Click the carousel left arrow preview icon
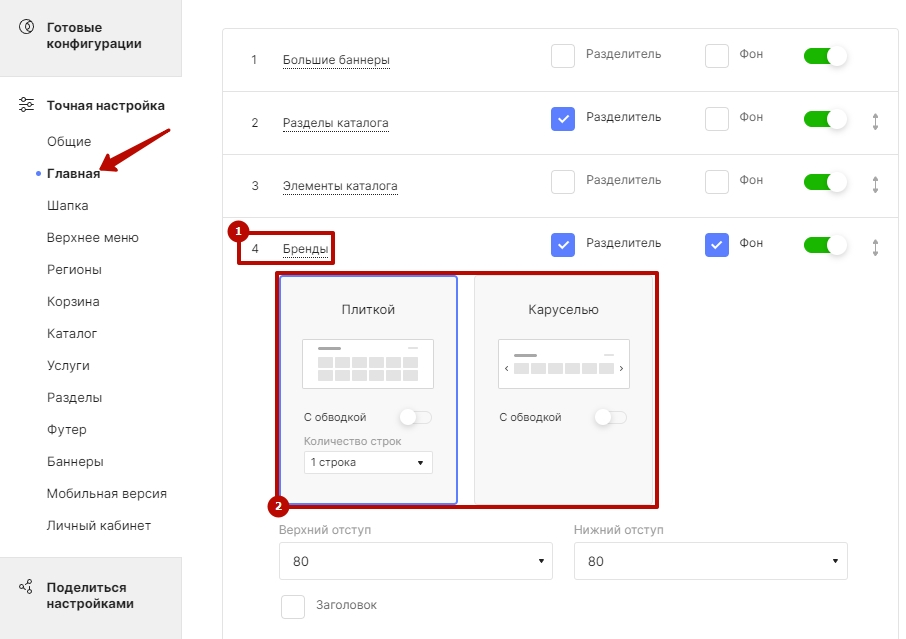The height and width of the screenshot is (639, 906). coord(507,369)
